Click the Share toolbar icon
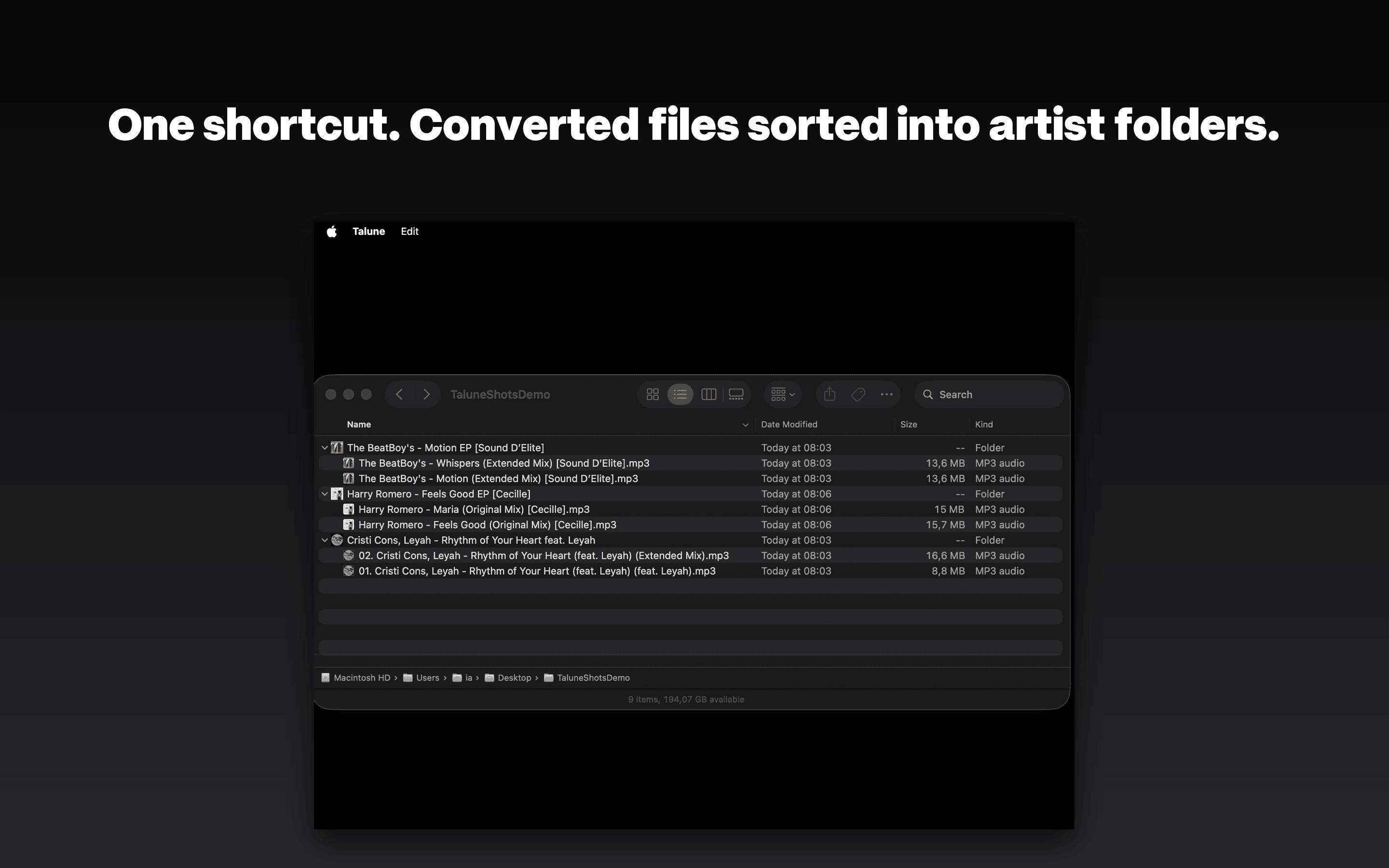 [x=830, y=394]
